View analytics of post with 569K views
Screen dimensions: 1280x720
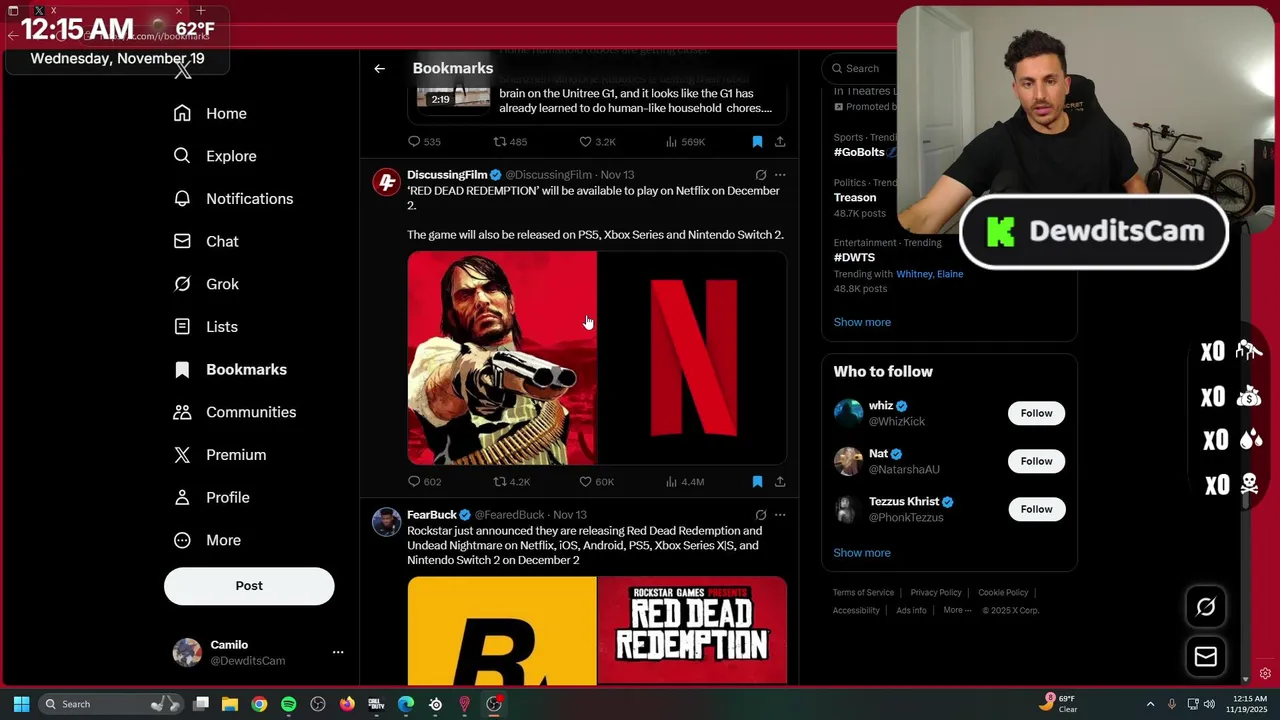coord(685,142)
